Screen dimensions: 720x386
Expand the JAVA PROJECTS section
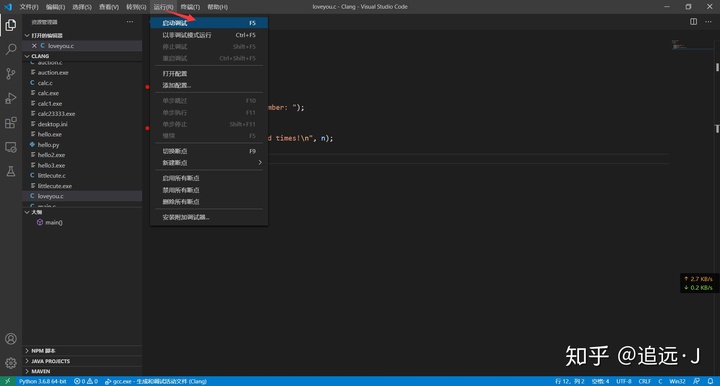[82, 361]
